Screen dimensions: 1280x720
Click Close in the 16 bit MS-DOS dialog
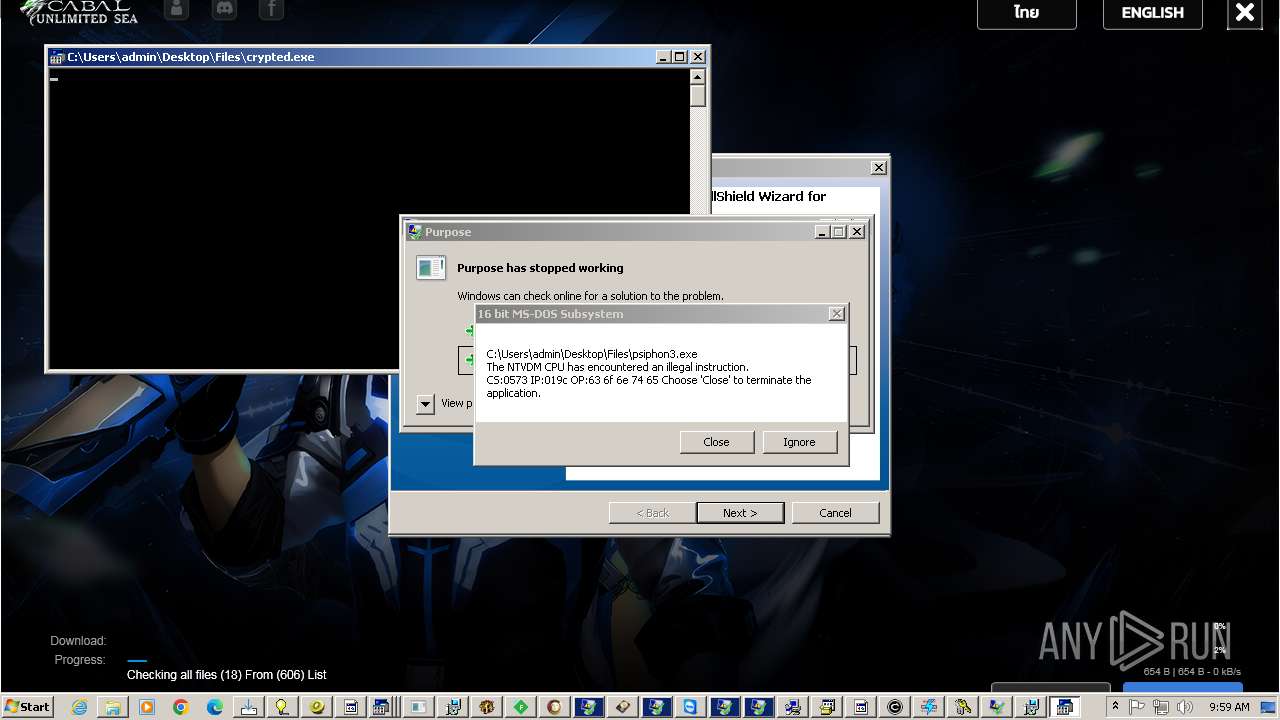click(x=716, y=442)
